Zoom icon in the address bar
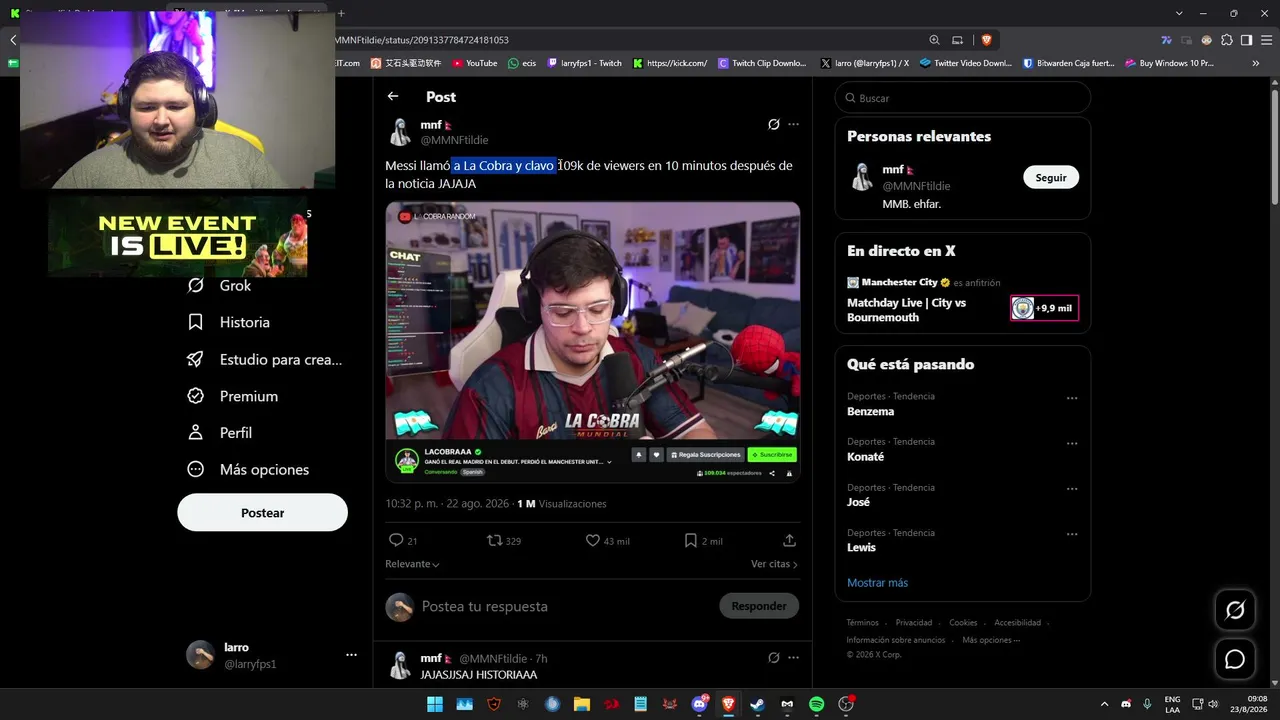This screenshot has height=720, width=1280. [x=934, y=40]
